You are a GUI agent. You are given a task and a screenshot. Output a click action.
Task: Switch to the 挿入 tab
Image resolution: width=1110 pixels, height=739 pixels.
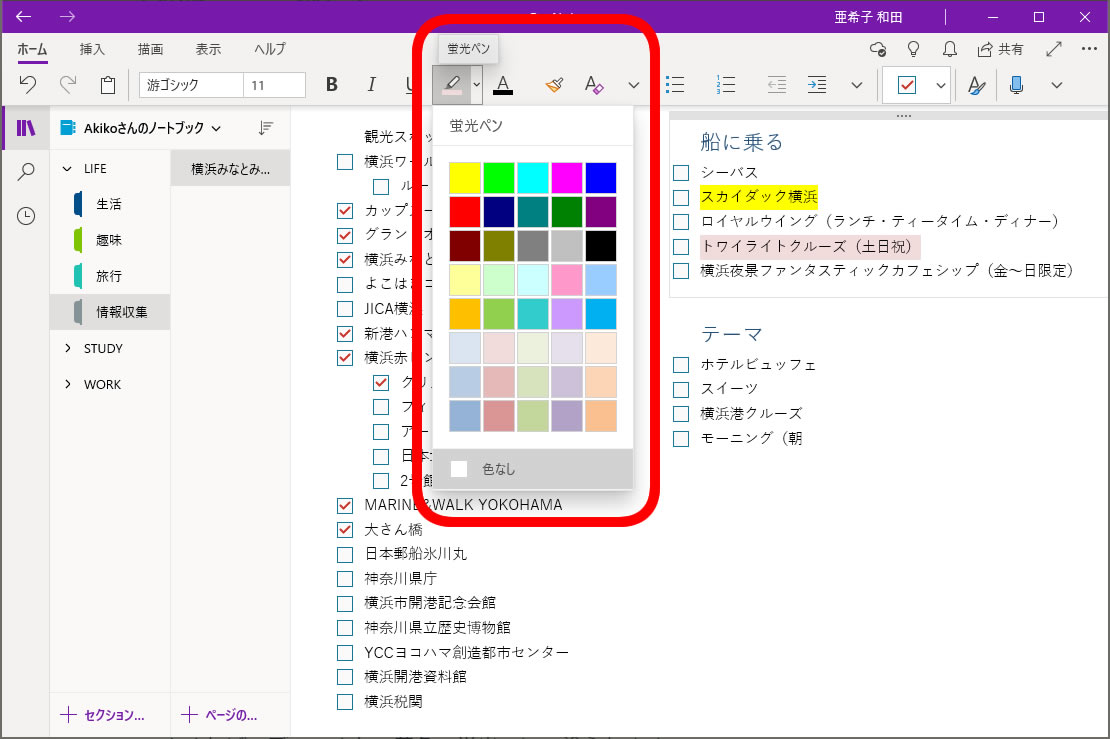tap(92, 49)
